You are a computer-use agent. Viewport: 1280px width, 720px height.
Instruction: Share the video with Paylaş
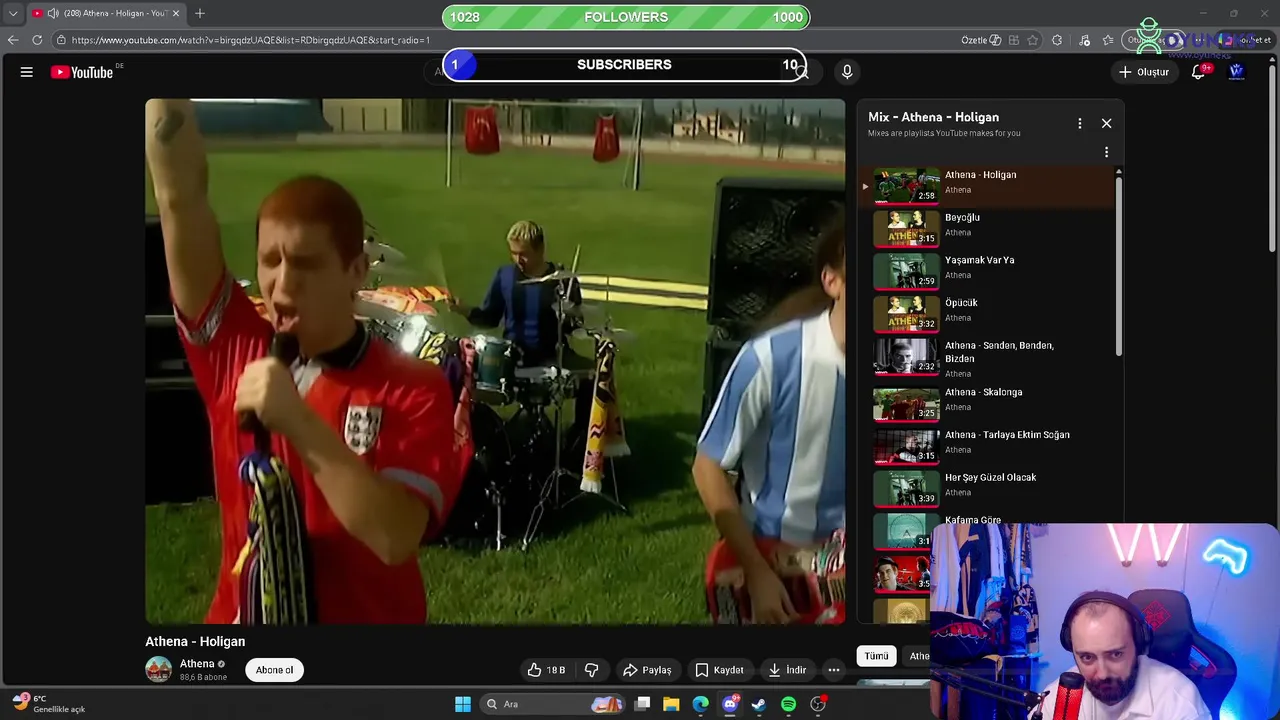(x=647, y=670)
